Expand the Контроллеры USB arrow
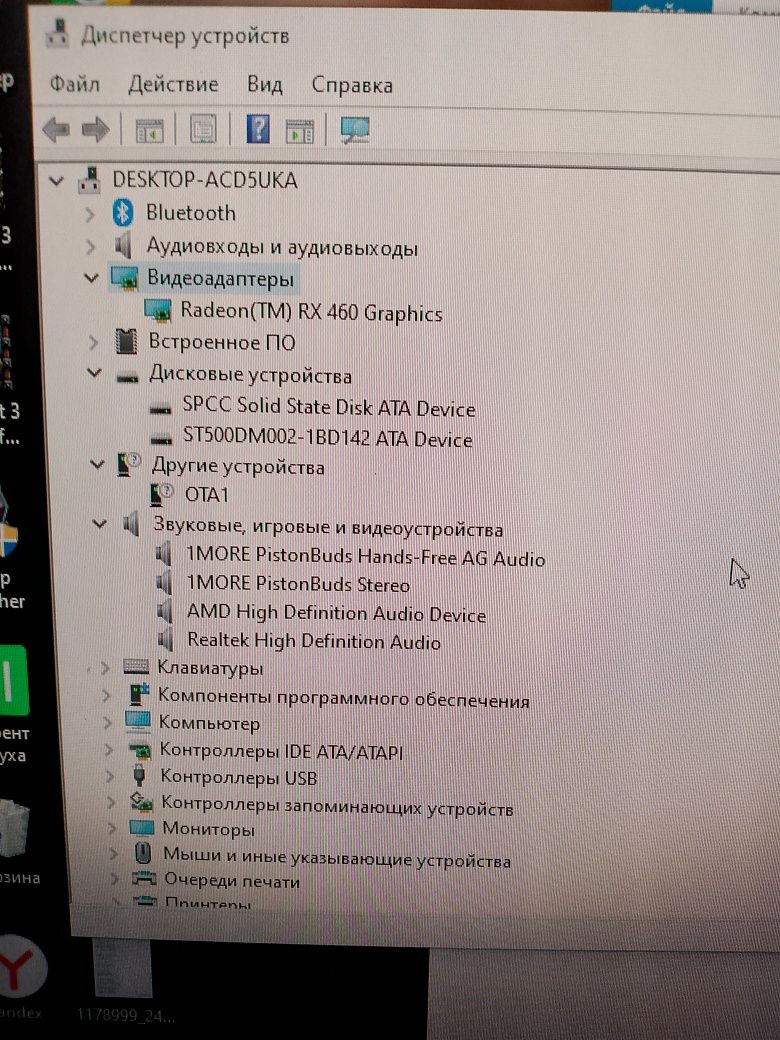 tap(110, 776)
